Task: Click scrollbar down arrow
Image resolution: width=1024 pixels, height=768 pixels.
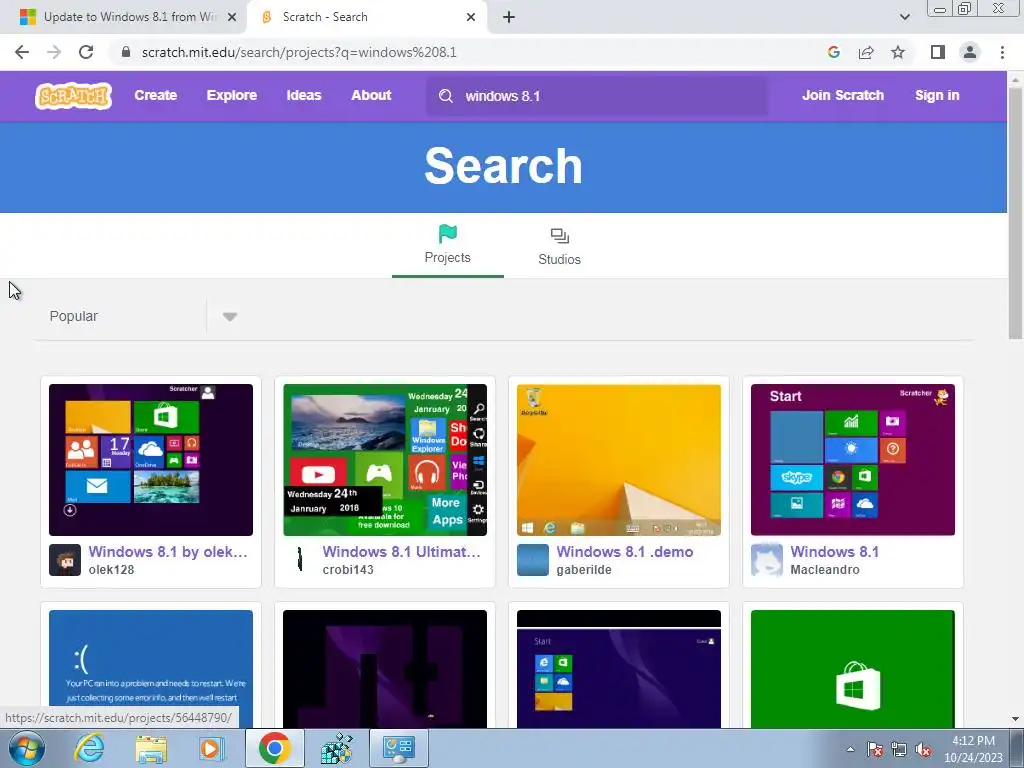Action: 1015,719
